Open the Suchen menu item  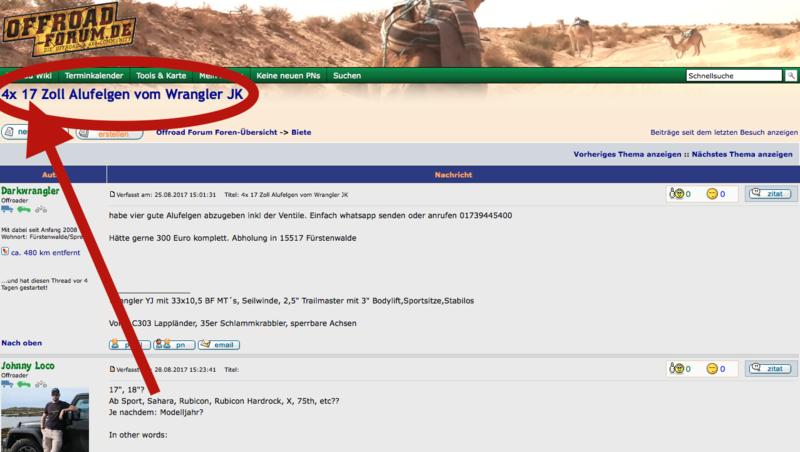coord(347,76)
